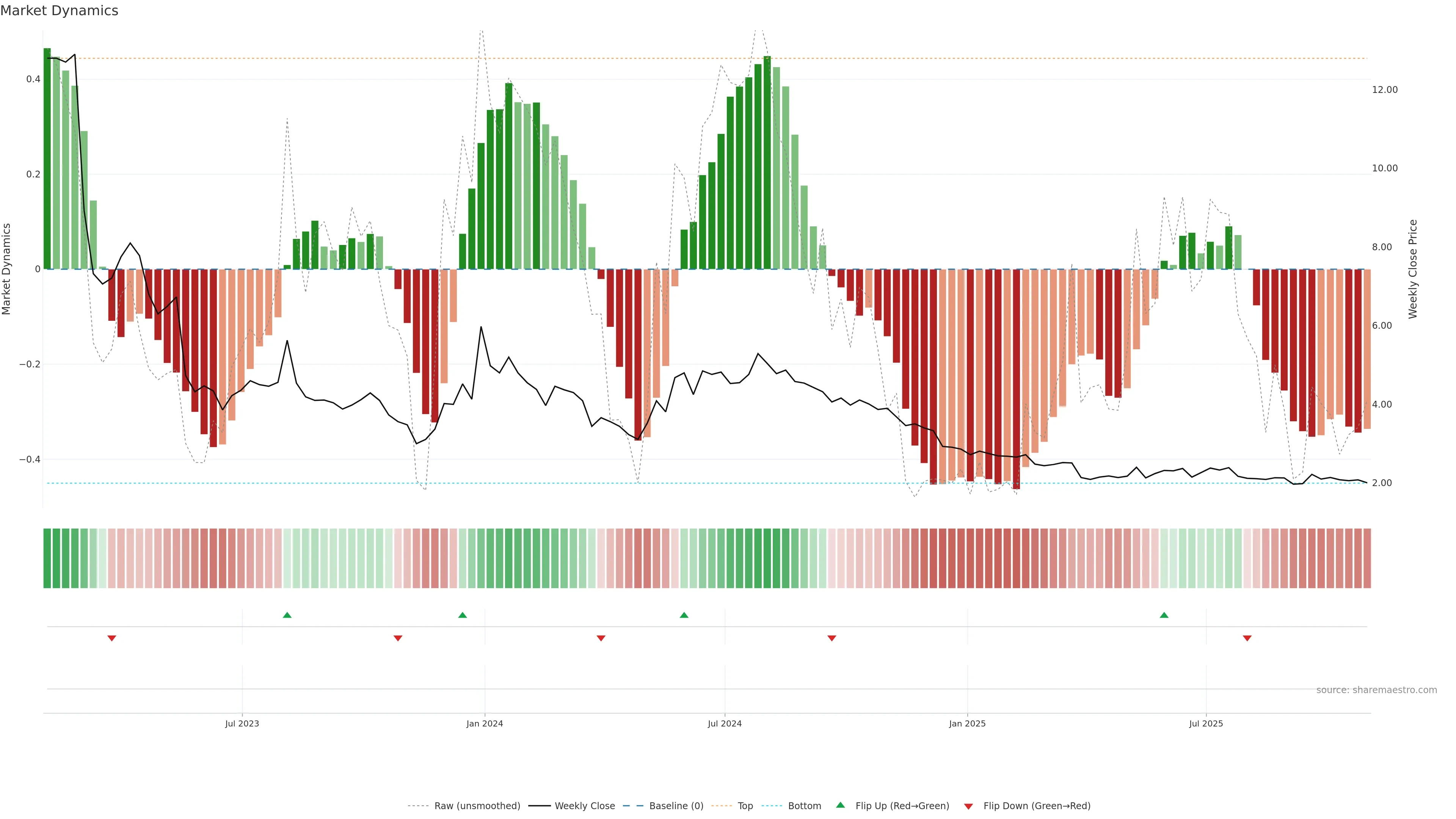
Task: Click the last red flip-down triangle marker
Action: click(x=1247, y=638)
